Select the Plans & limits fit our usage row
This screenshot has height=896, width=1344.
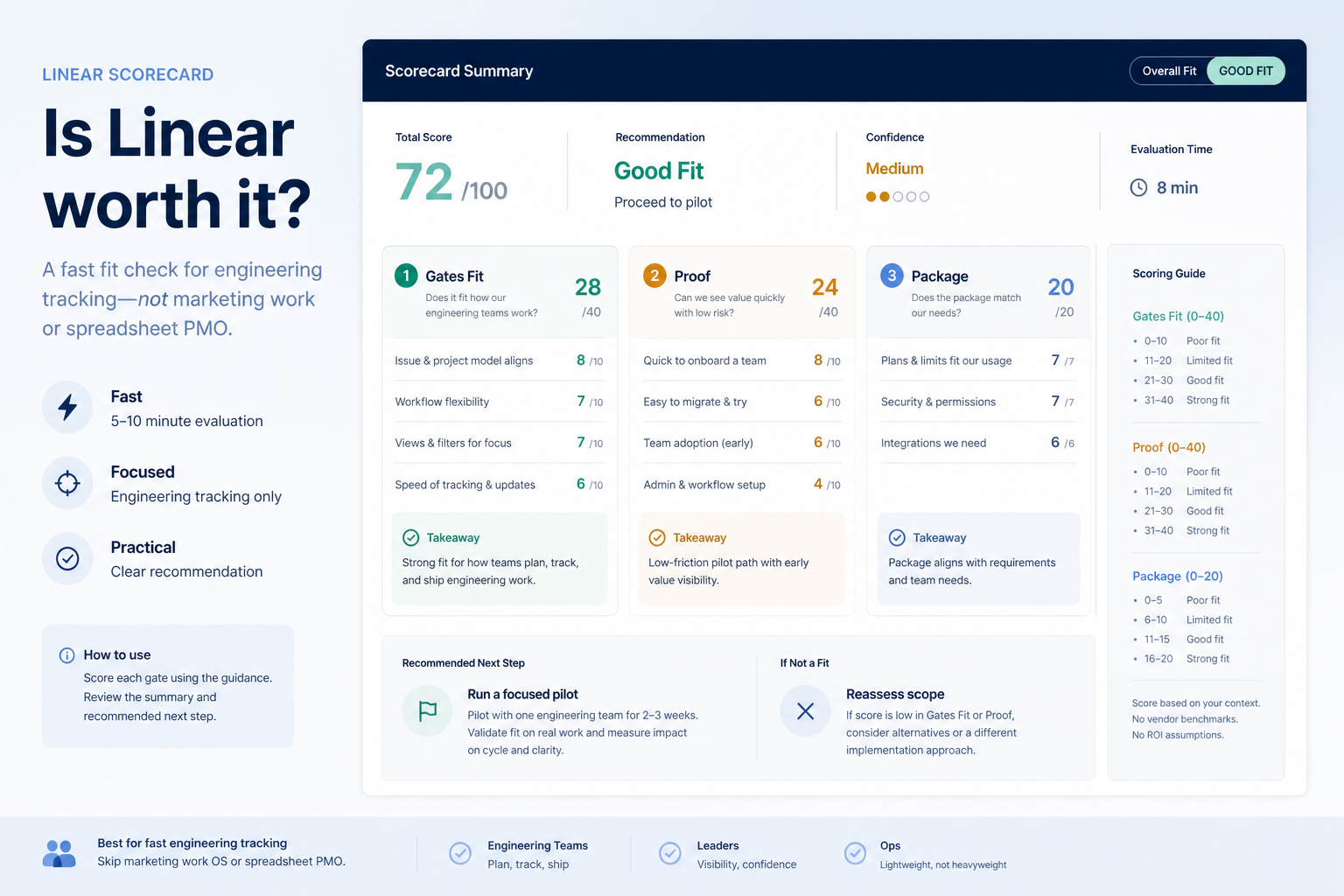(x=978, y=360)
